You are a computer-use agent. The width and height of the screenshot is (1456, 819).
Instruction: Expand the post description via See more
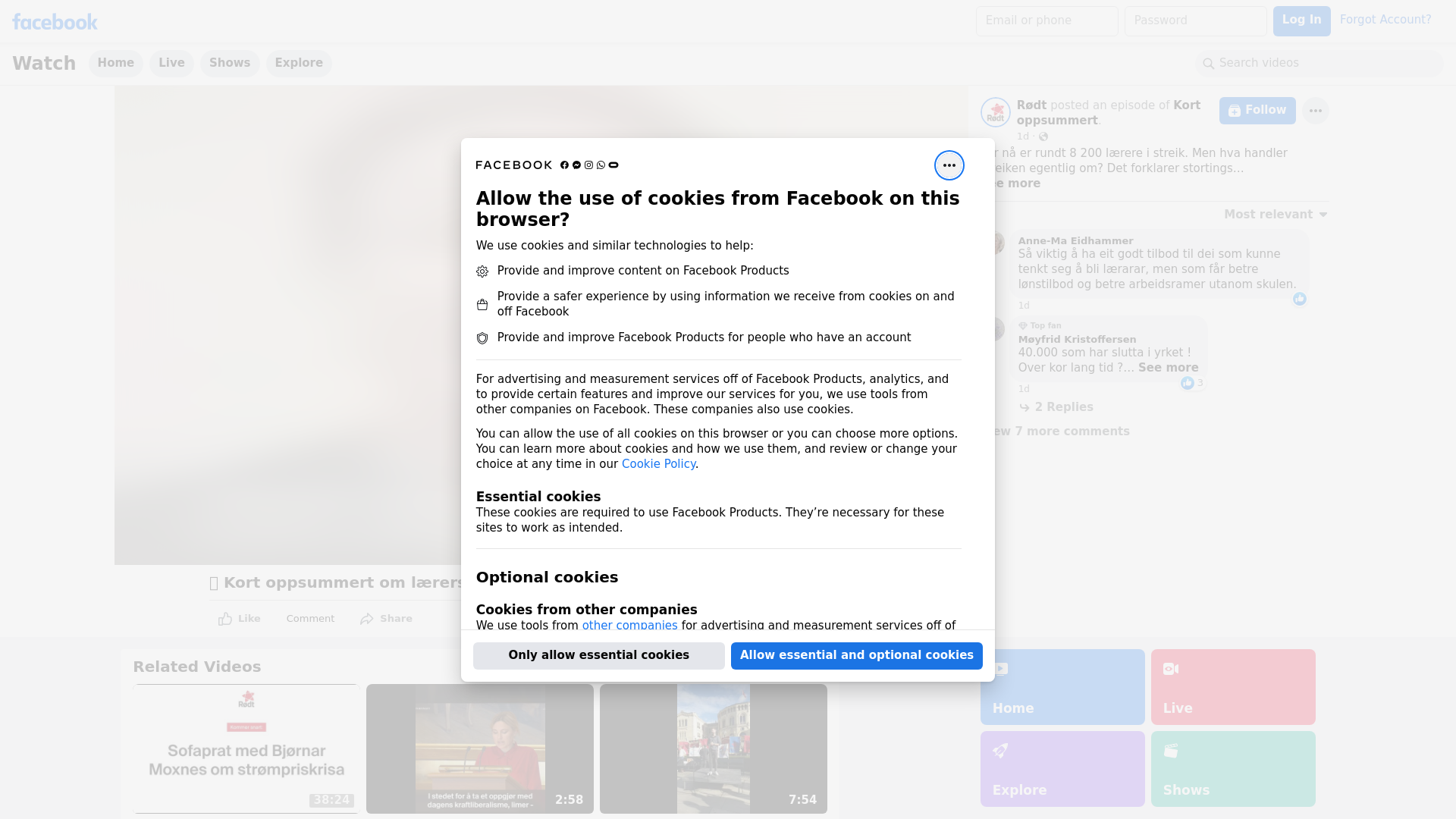click(1016, 184)
